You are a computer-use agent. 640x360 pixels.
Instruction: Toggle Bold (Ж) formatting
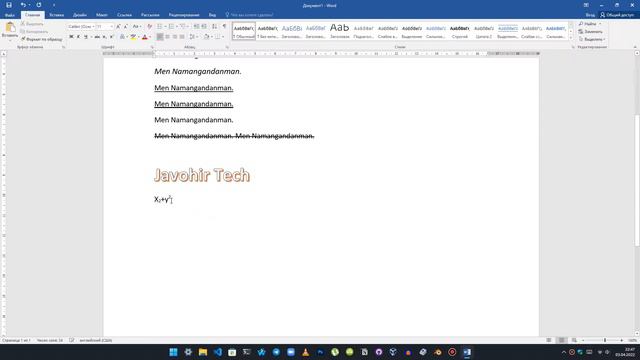(x=71, y=37)
